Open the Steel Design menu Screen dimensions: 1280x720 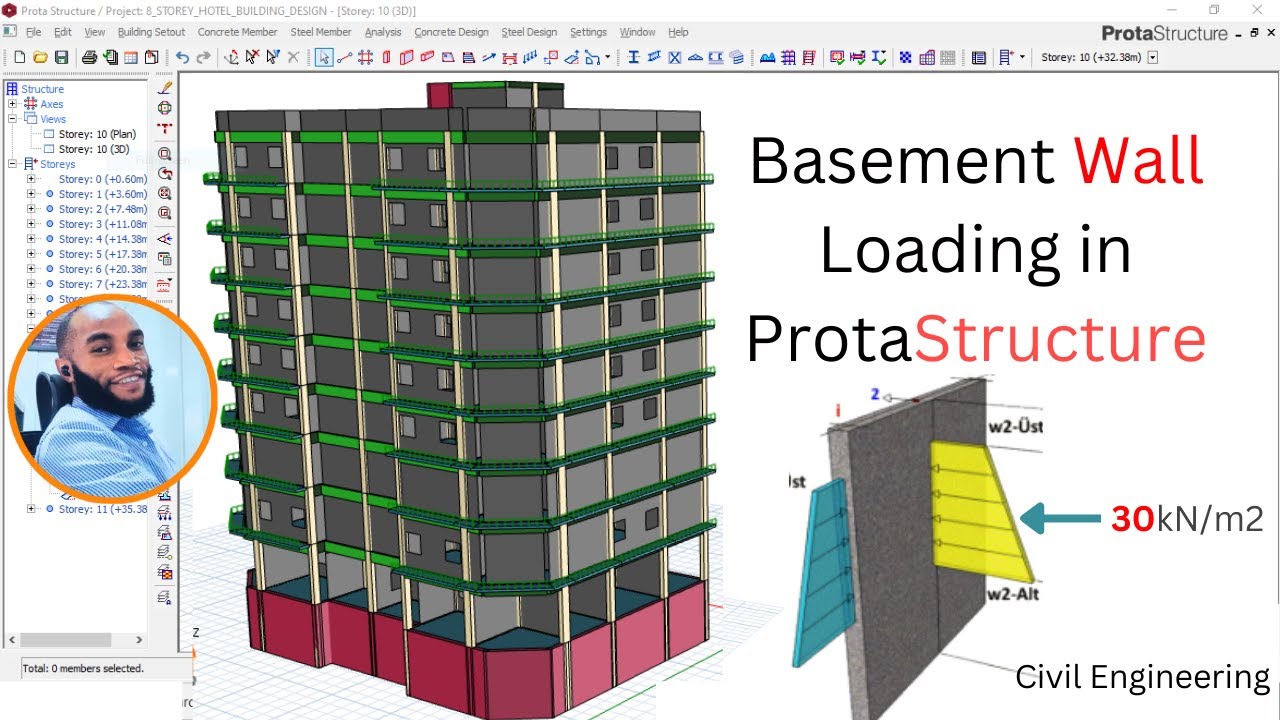[529, 32]
